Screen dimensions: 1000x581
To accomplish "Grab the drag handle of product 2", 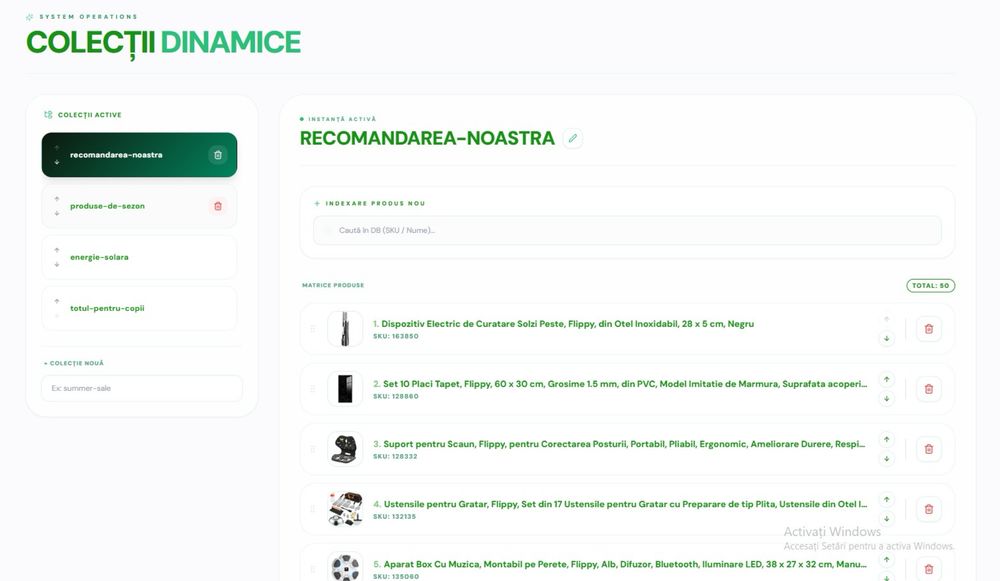I will 312,389.
